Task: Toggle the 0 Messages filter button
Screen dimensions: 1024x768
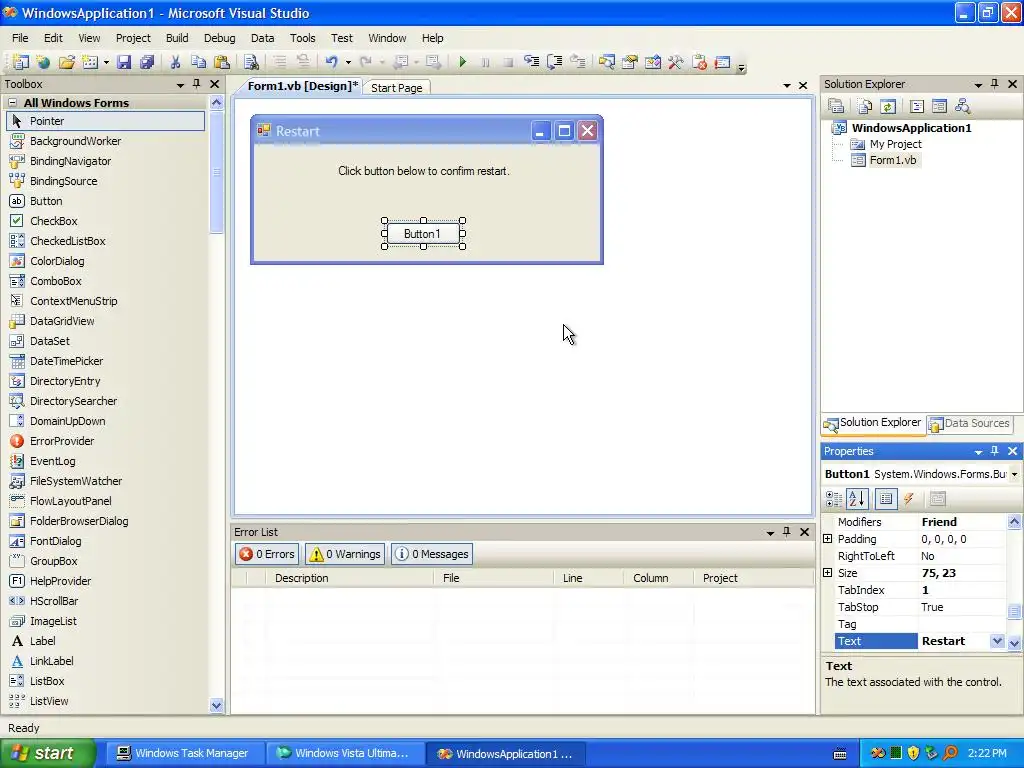Action: 432,554
